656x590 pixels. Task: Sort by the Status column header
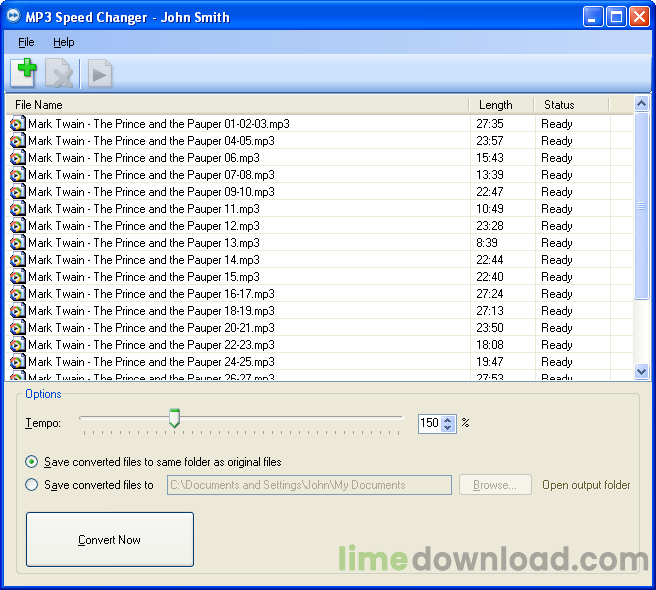point(571,105)
